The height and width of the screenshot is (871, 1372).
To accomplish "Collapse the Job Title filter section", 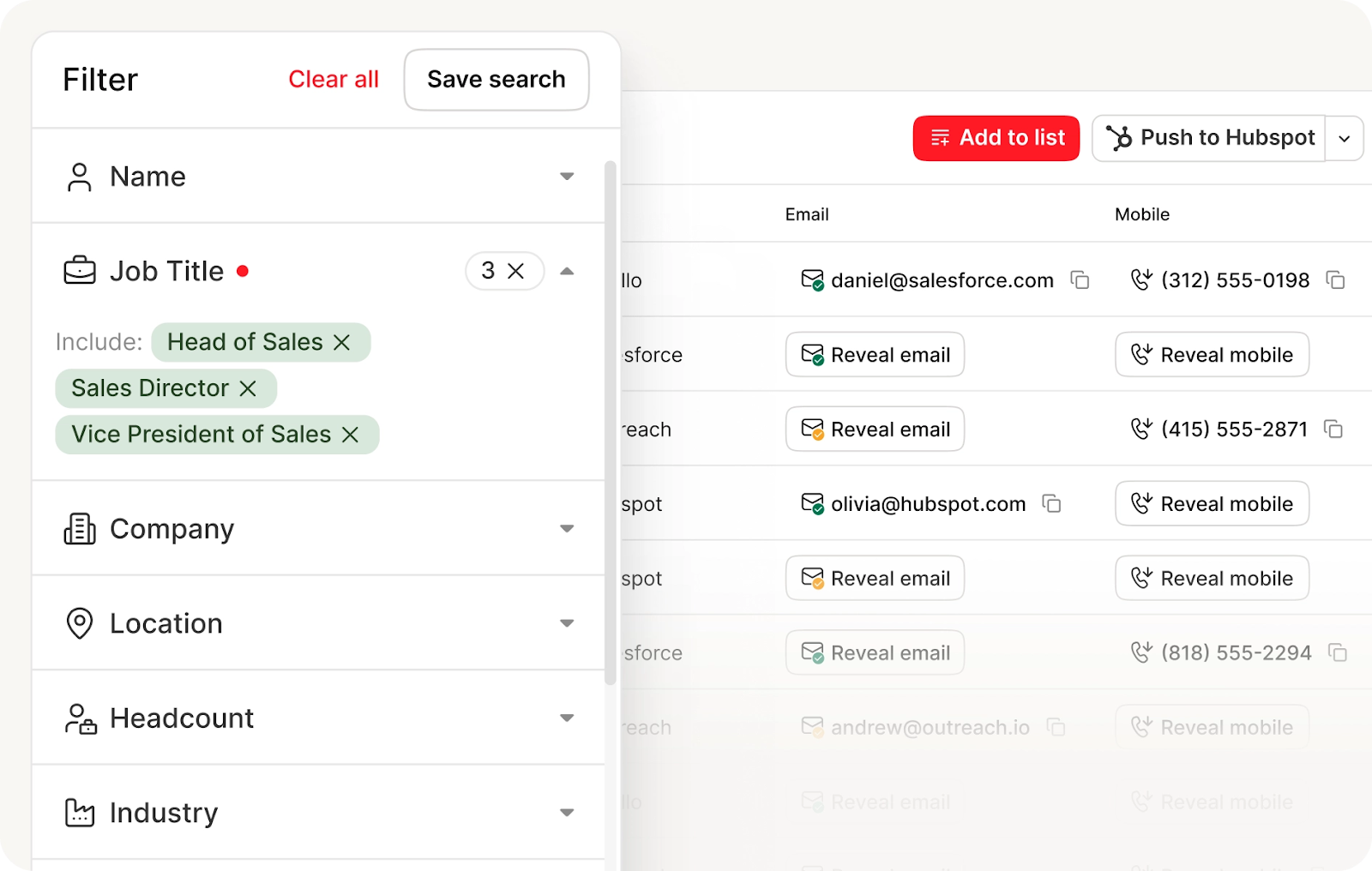I will click(x=567, y=271).
